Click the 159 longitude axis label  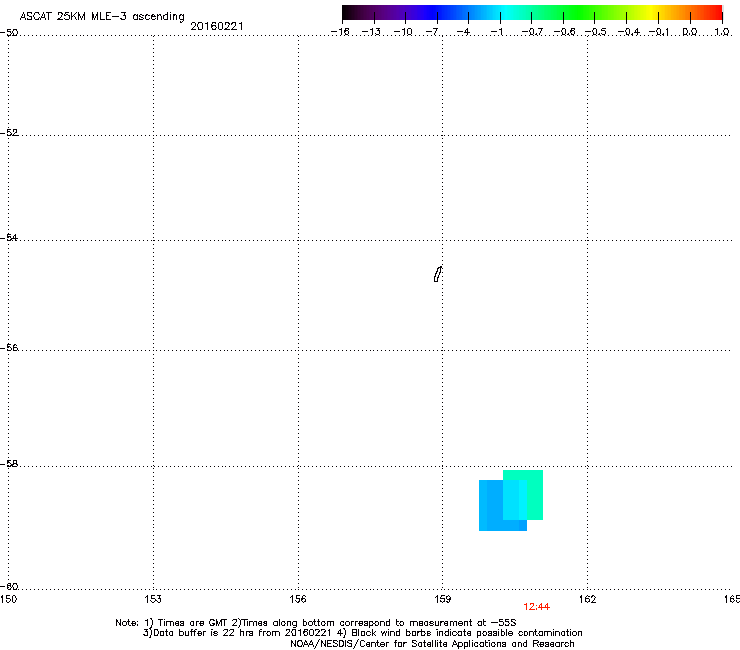click(x=443, y=599)
